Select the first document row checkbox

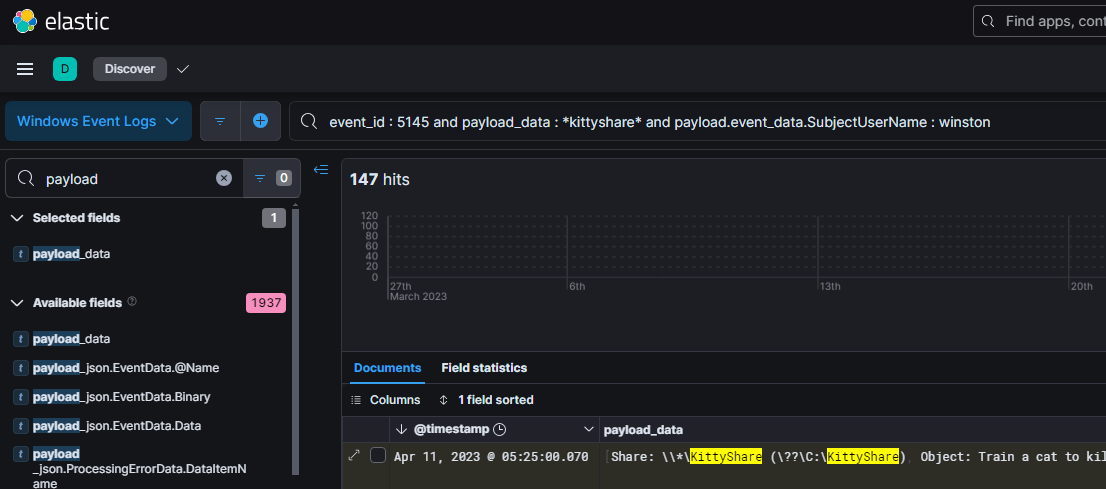pos(377,456)
